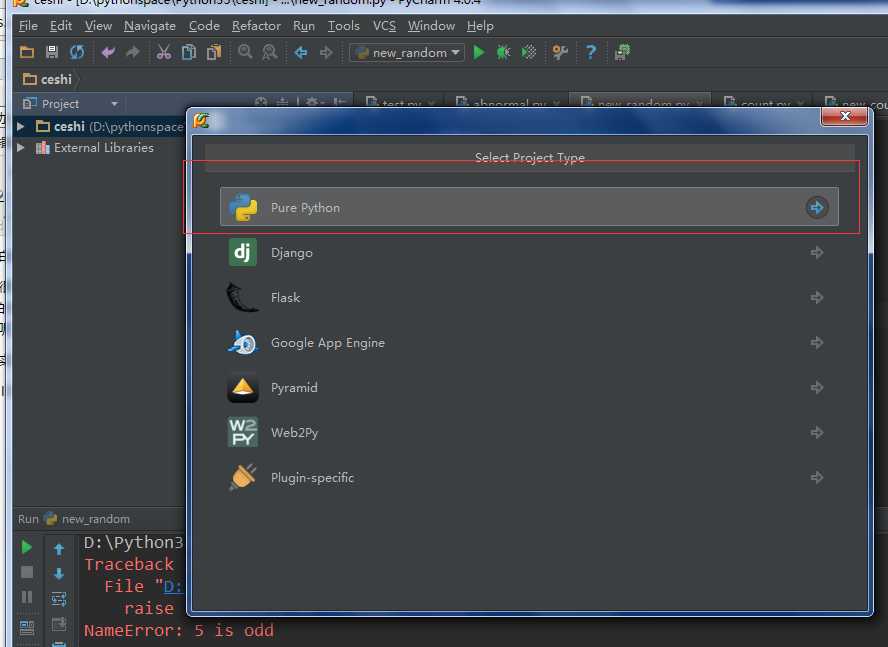
Task: Click the Cut scissors icon
Action: (x=164, y=53)
